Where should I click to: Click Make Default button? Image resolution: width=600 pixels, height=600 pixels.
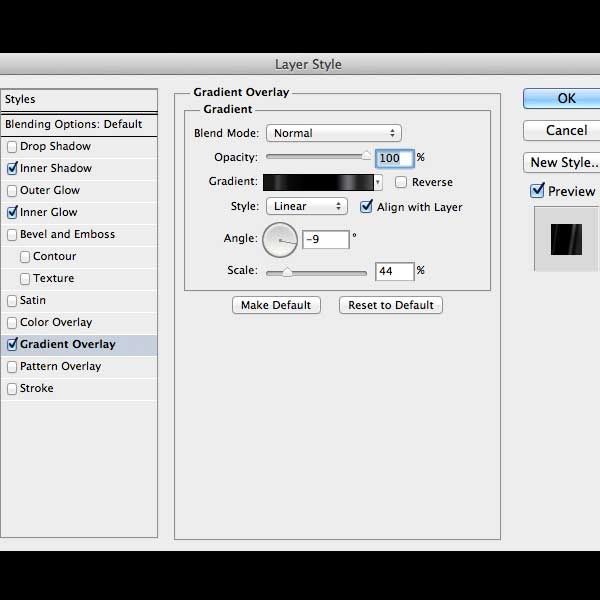276,305
